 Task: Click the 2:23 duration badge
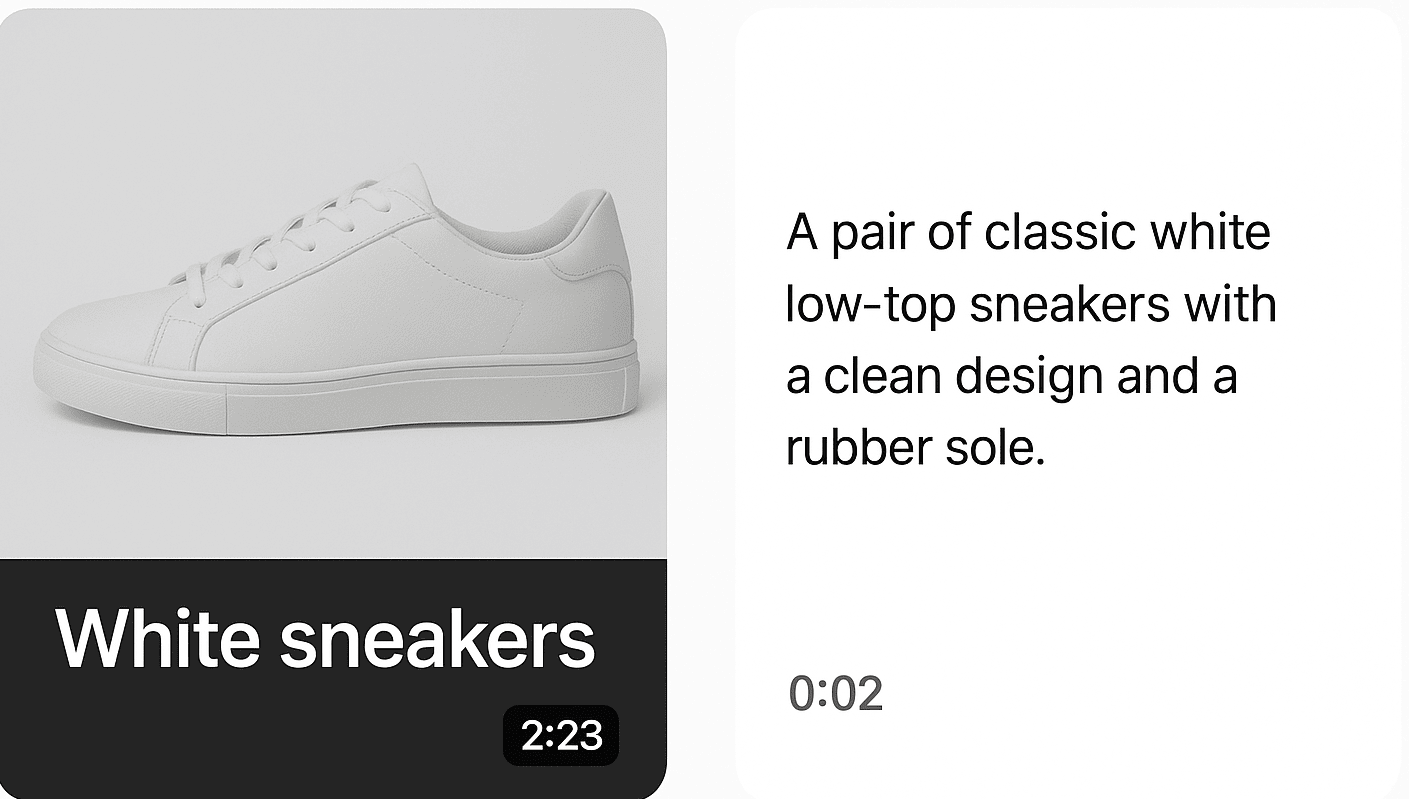[x=561, y=735]
